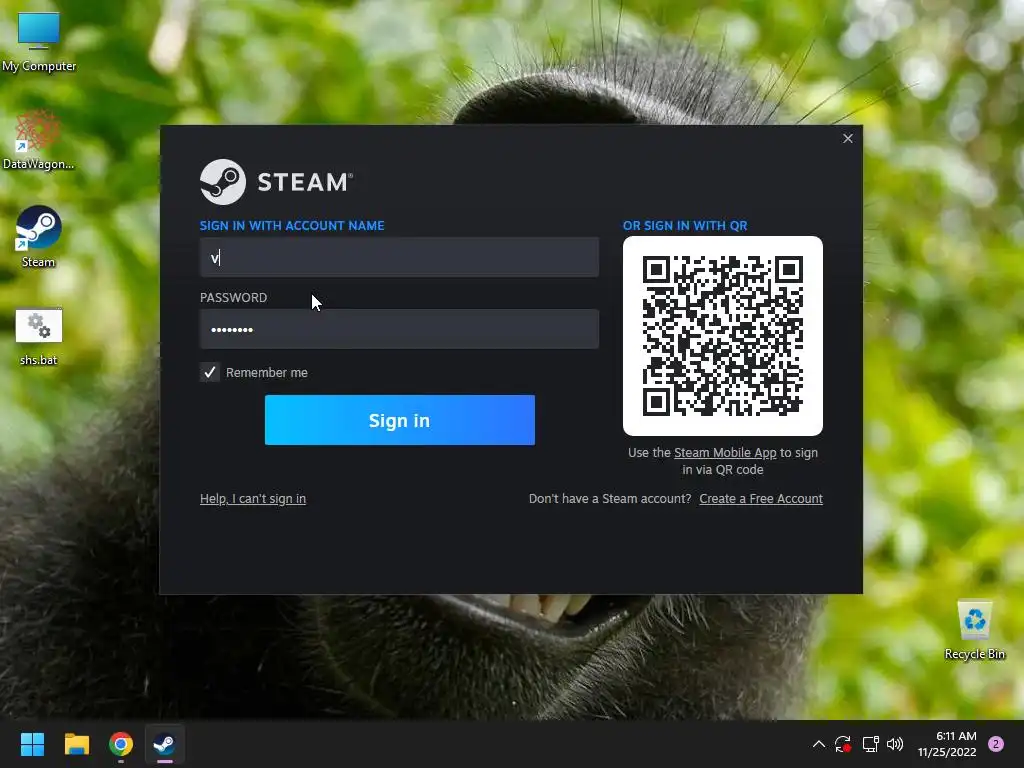The width and height of the screenshot is (1024, 768).
Task: Click the SIGN IN WITH ACCOUNT NAME label
Action: [292, 225]
